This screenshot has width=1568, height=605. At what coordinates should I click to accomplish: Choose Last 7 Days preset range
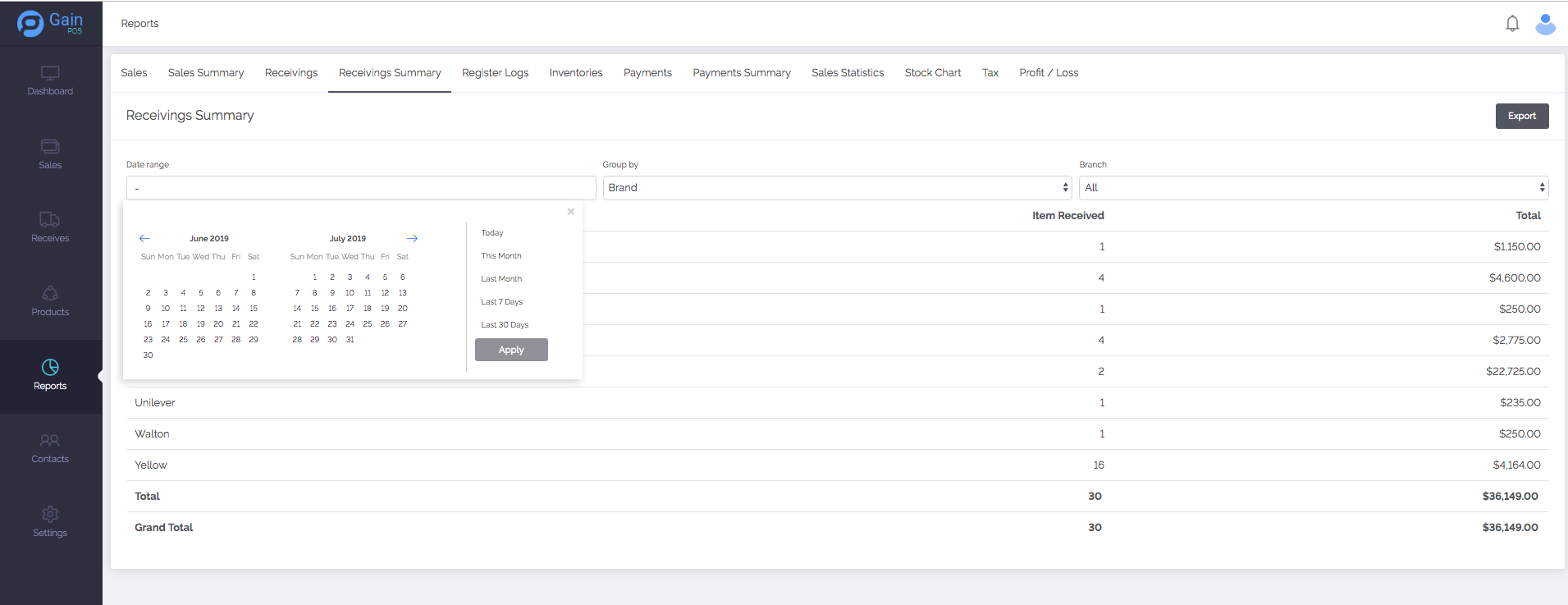click(501, 302)
